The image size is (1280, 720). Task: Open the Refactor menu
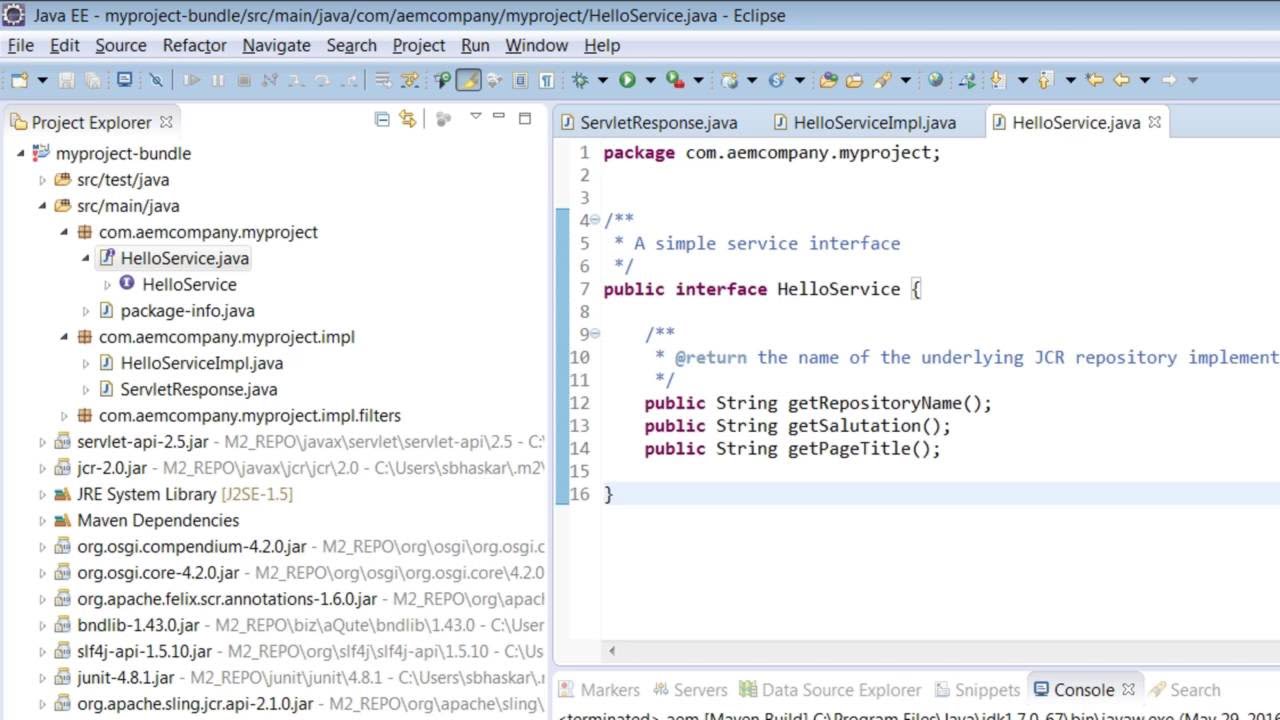click(x=194, y=45)
